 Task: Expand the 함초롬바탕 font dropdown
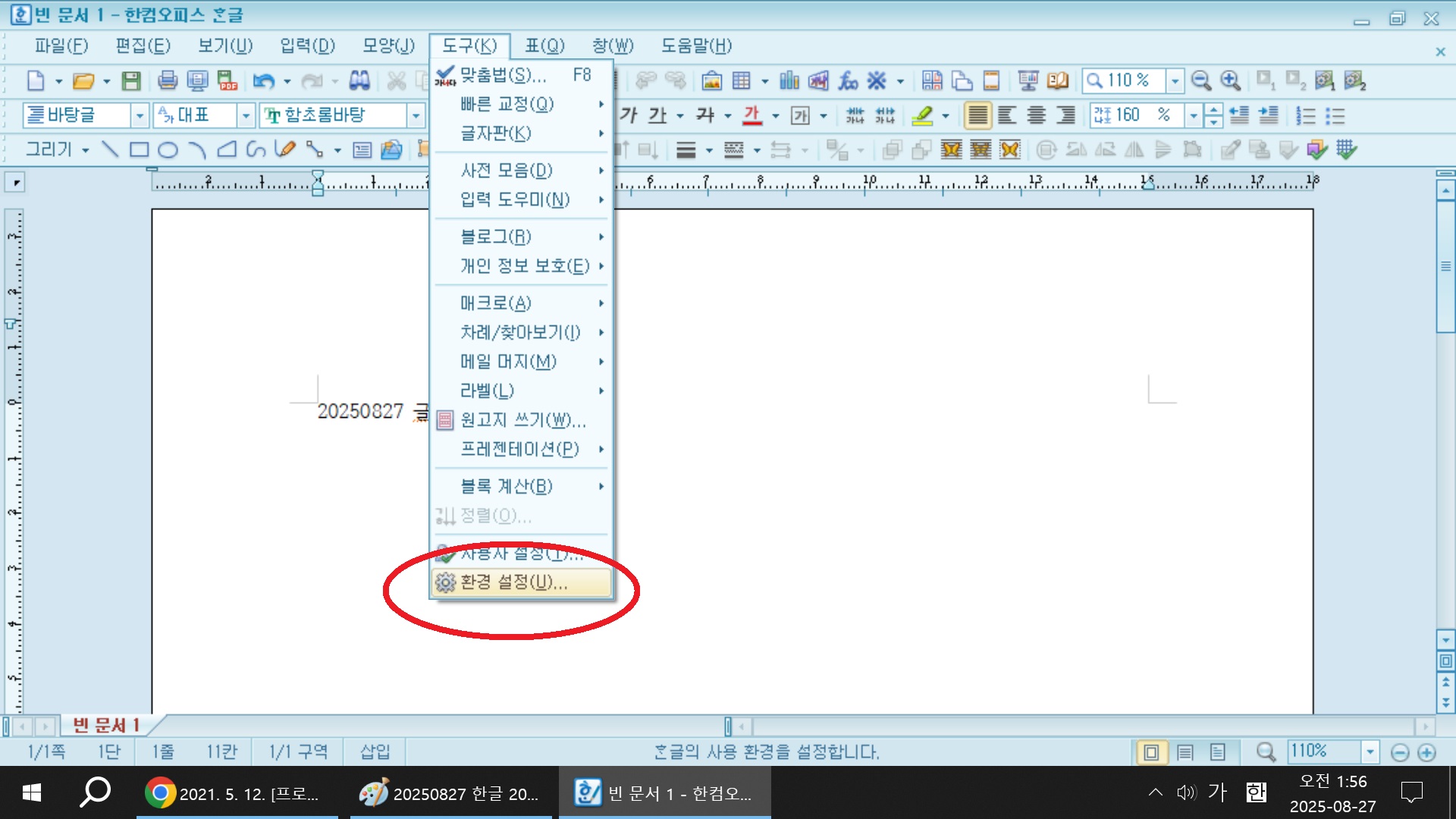(416, 116)
